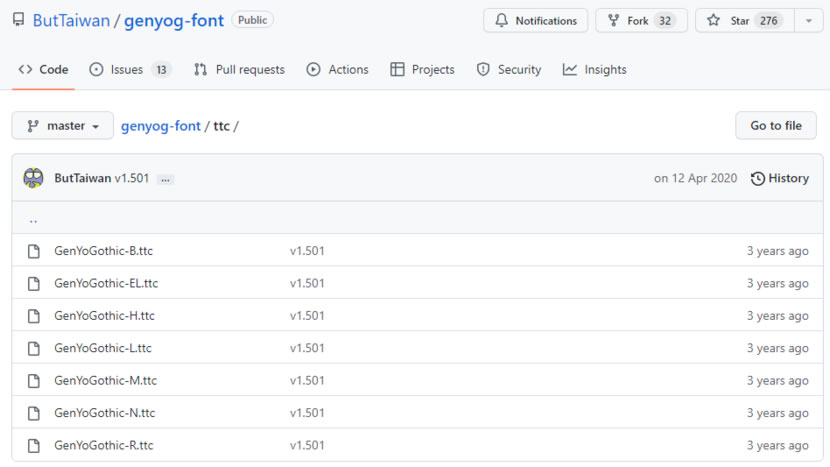
Task: Click file icon for GenYoGothic-B.ttc
Action: coord(34,251)
